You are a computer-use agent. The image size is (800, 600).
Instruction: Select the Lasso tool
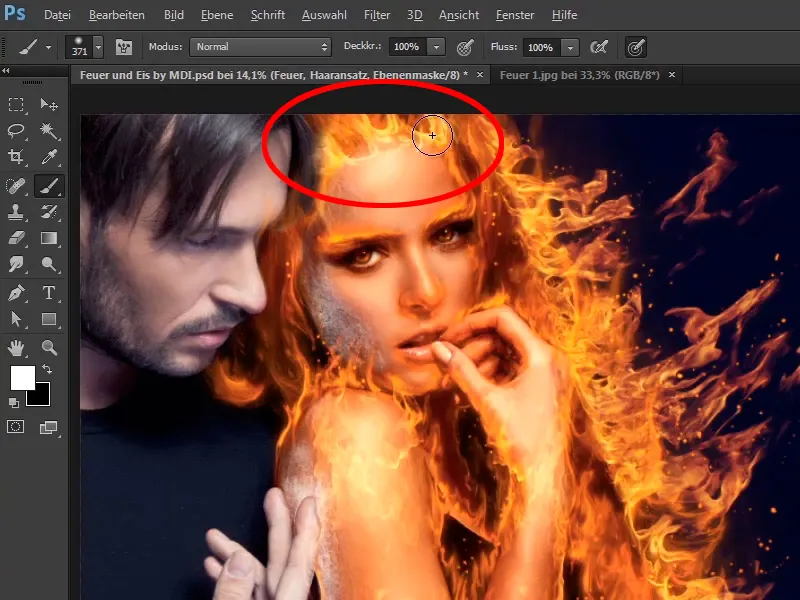(16, 131)
